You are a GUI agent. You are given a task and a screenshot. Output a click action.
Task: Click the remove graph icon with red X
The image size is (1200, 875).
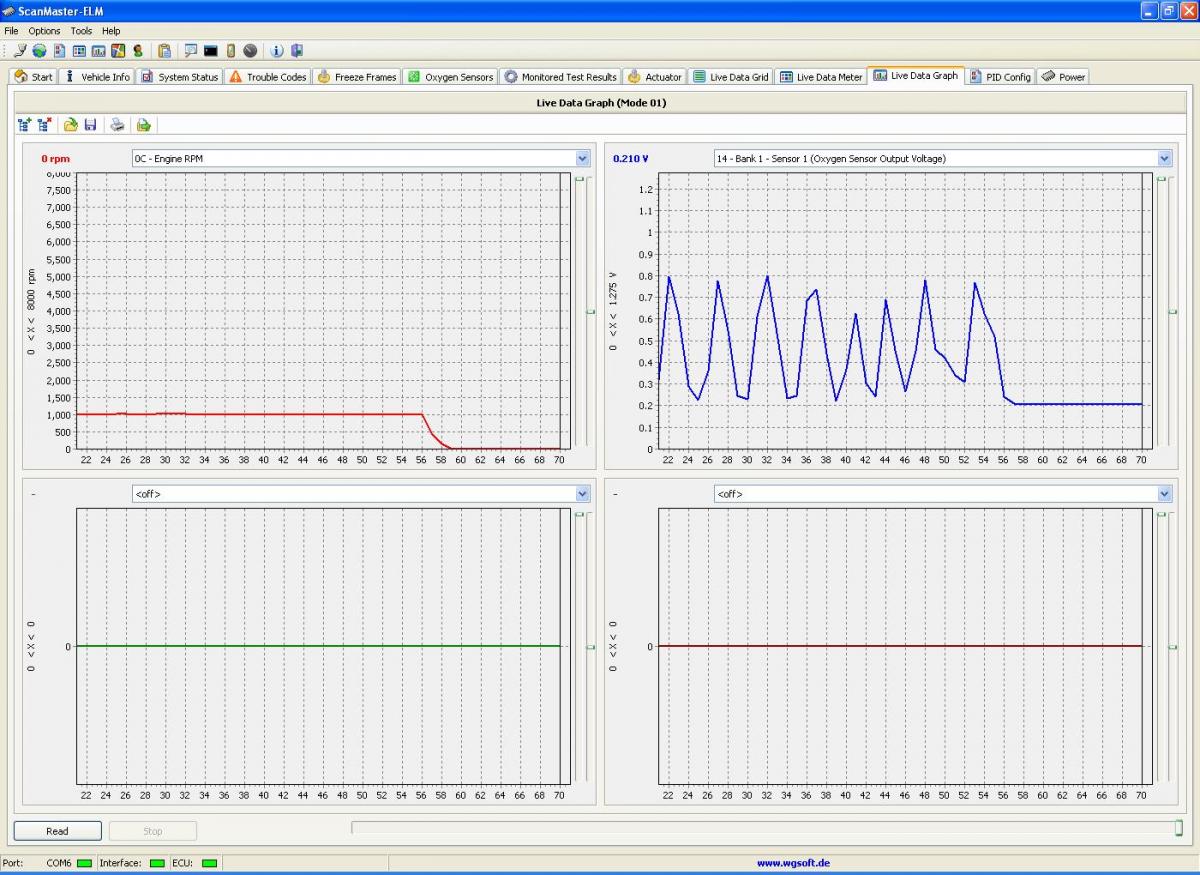tap(44, 125)
